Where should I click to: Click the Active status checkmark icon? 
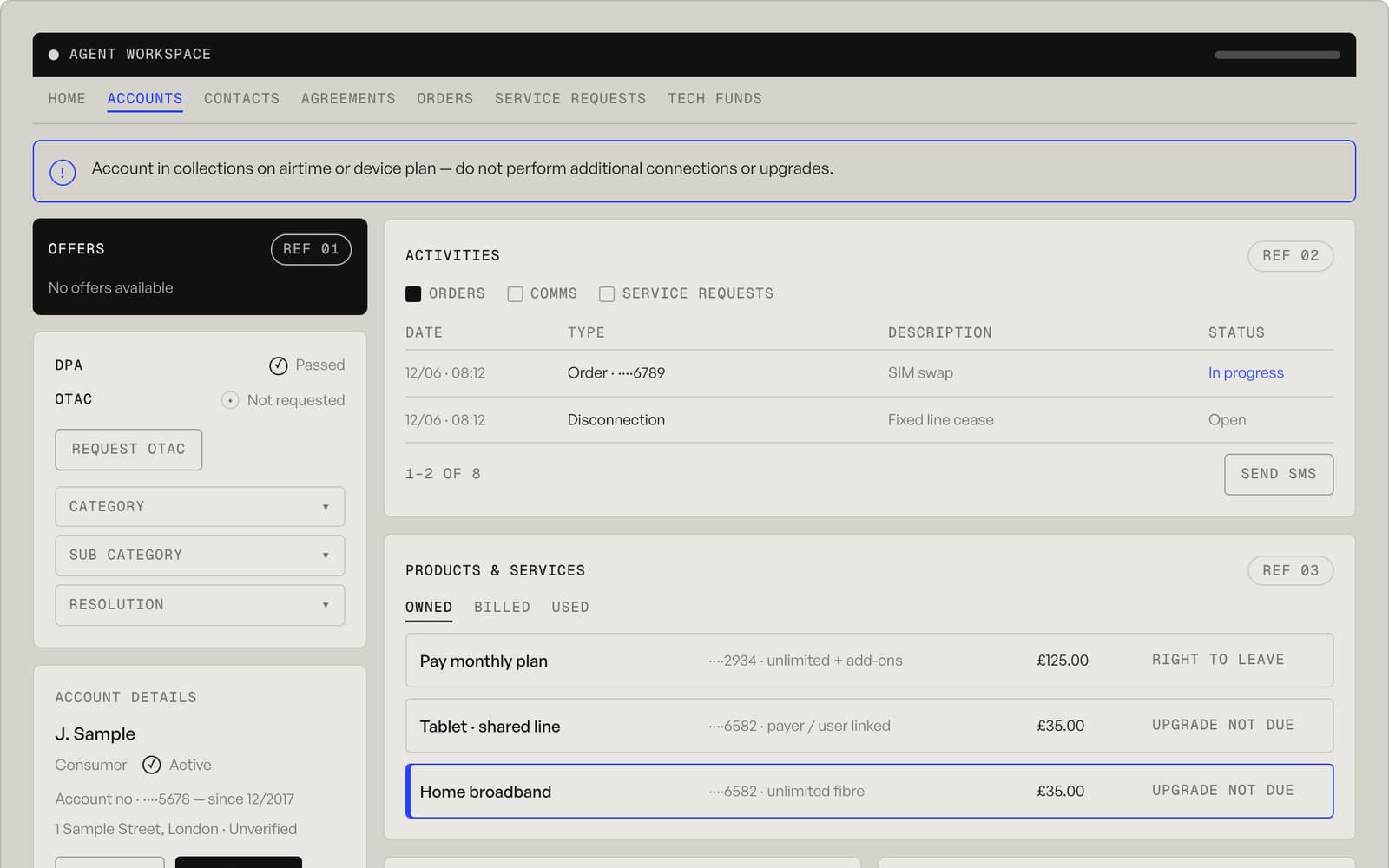click(152, 765)
